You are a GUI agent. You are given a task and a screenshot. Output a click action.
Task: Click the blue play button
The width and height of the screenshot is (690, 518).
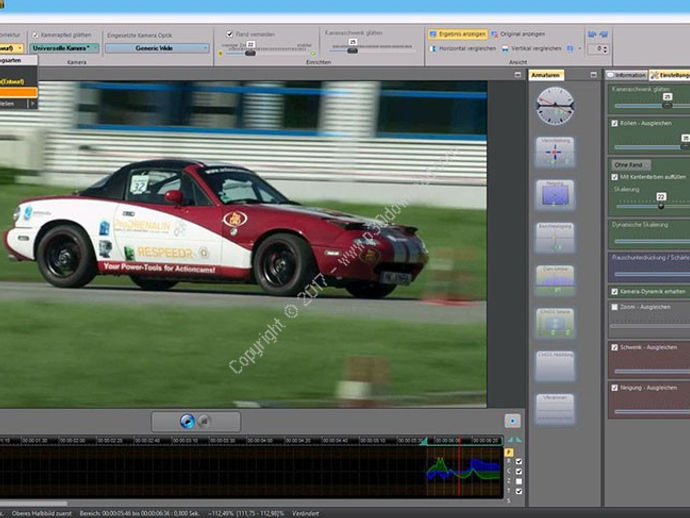click(x=187, y=421)
